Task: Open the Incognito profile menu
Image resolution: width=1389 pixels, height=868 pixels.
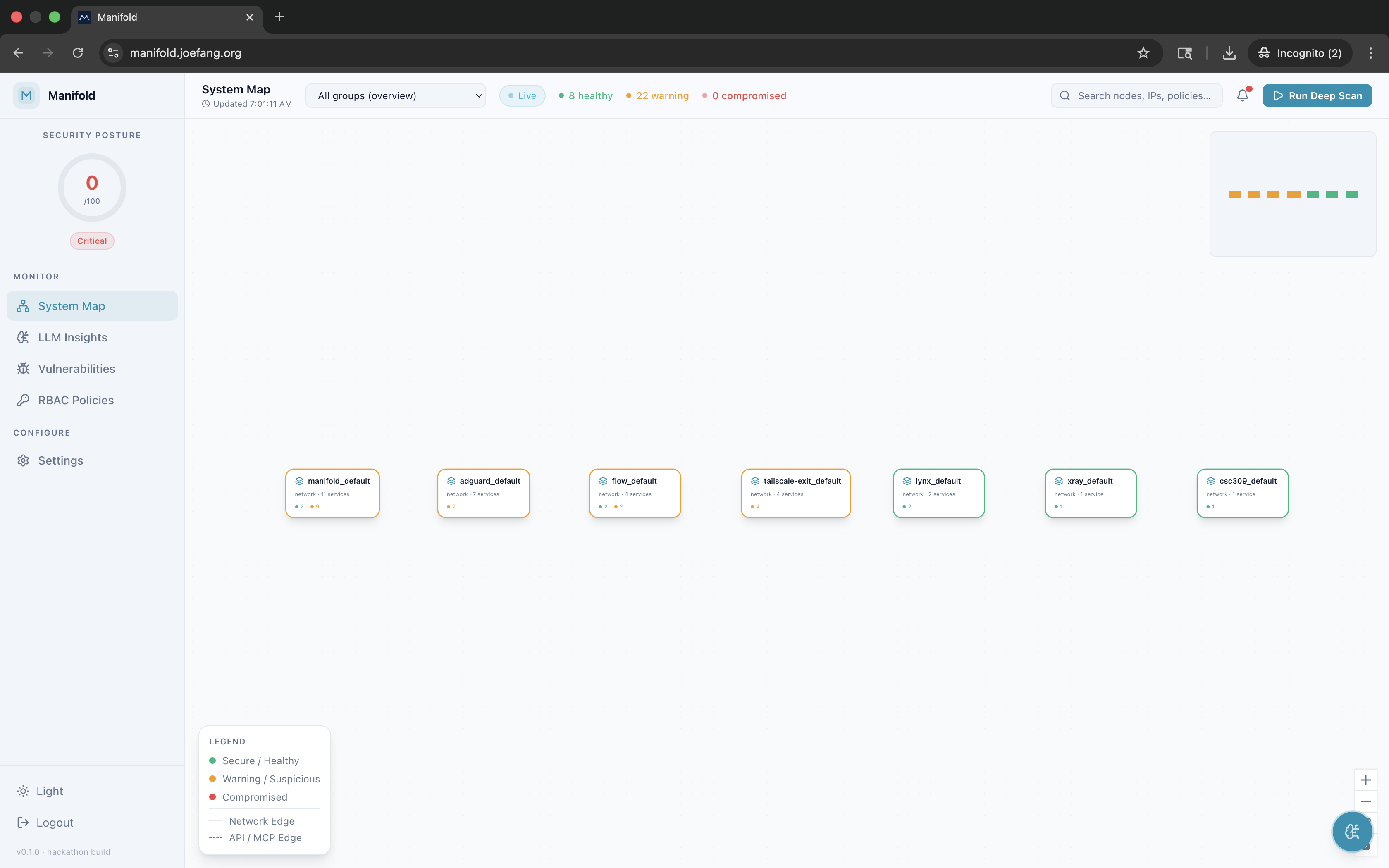Action: pyautogui.click(x=1299, y=53)
